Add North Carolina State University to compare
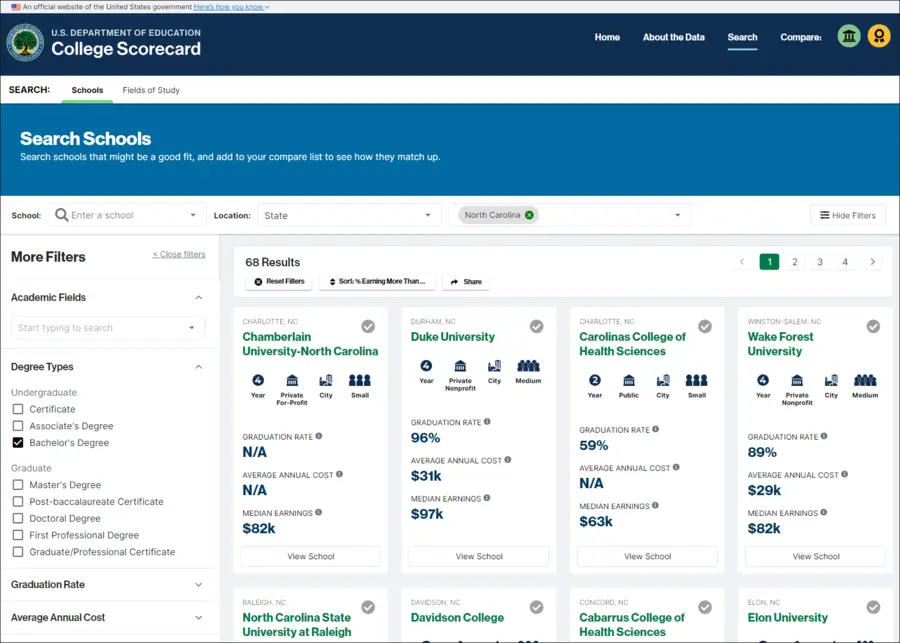Image resolution: width=900 pixels, height=643 pixels. coord(368,607)
